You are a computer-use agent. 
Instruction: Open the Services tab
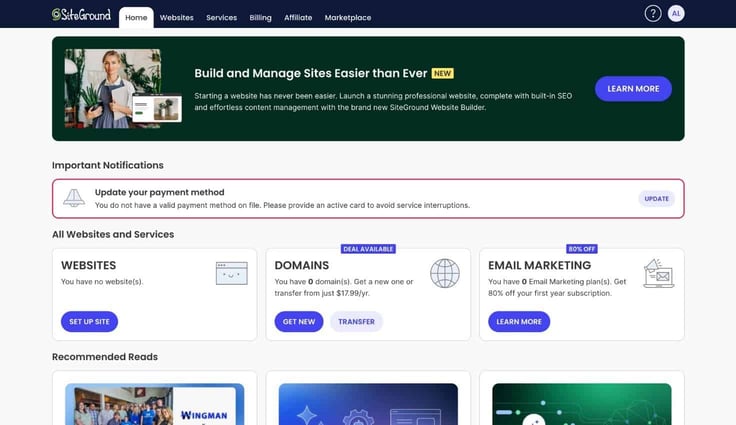tap(222, 17)
